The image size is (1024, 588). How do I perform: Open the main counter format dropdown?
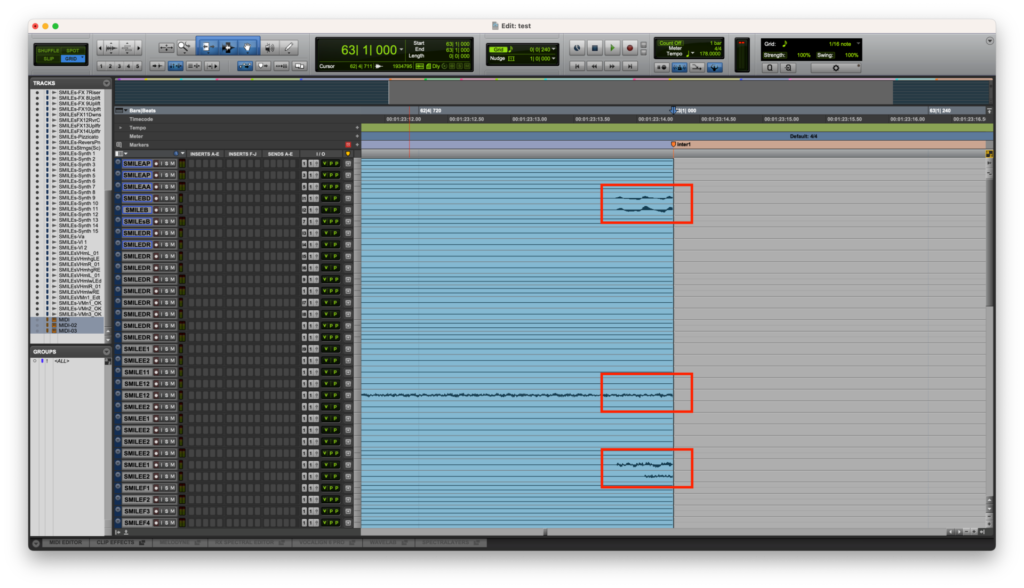401,49
